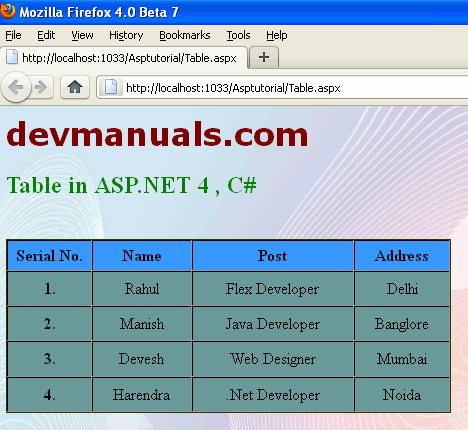This screenshot has height=430, width=468.
Task: Open the Help menu
Action: click(277, 35)
